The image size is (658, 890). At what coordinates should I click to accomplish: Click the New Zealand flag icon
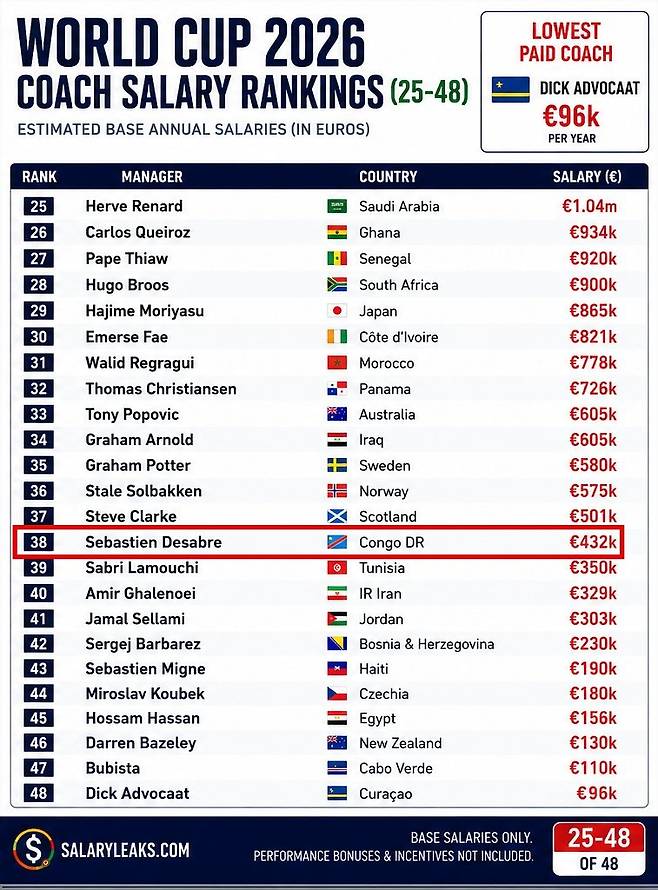click(337, 742)
